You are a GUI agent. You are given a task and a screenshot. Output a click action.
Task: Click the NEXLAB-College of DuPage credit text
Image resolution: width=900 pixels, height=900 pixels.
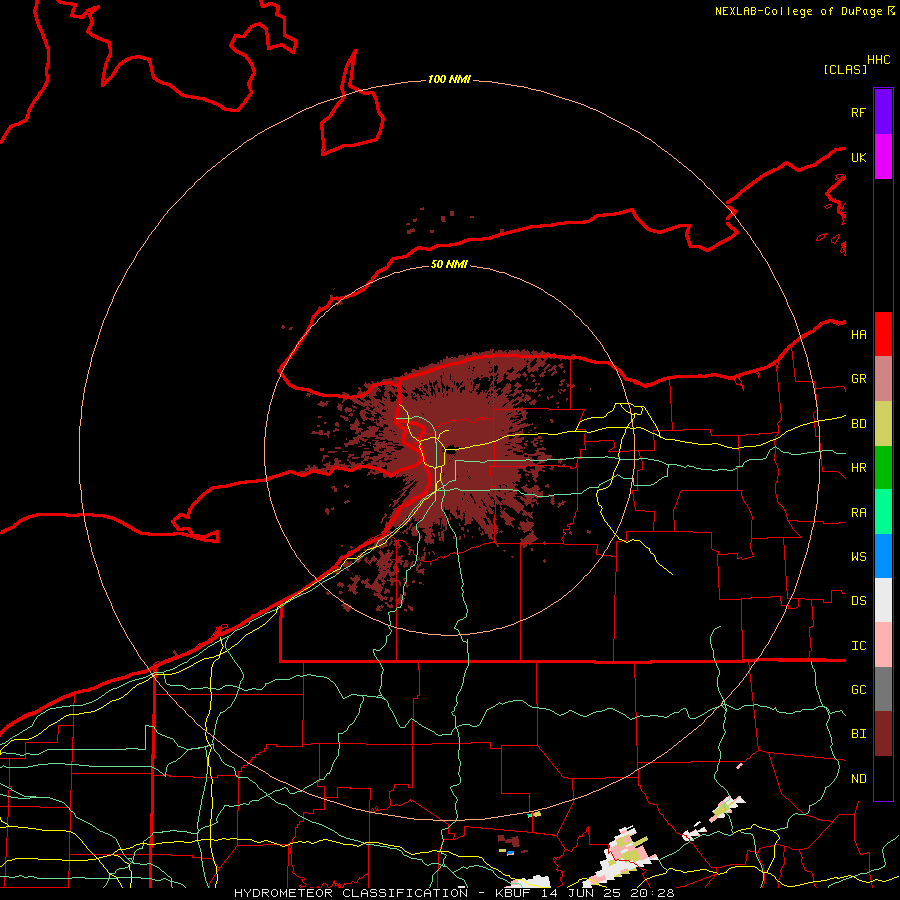[798, 11]
